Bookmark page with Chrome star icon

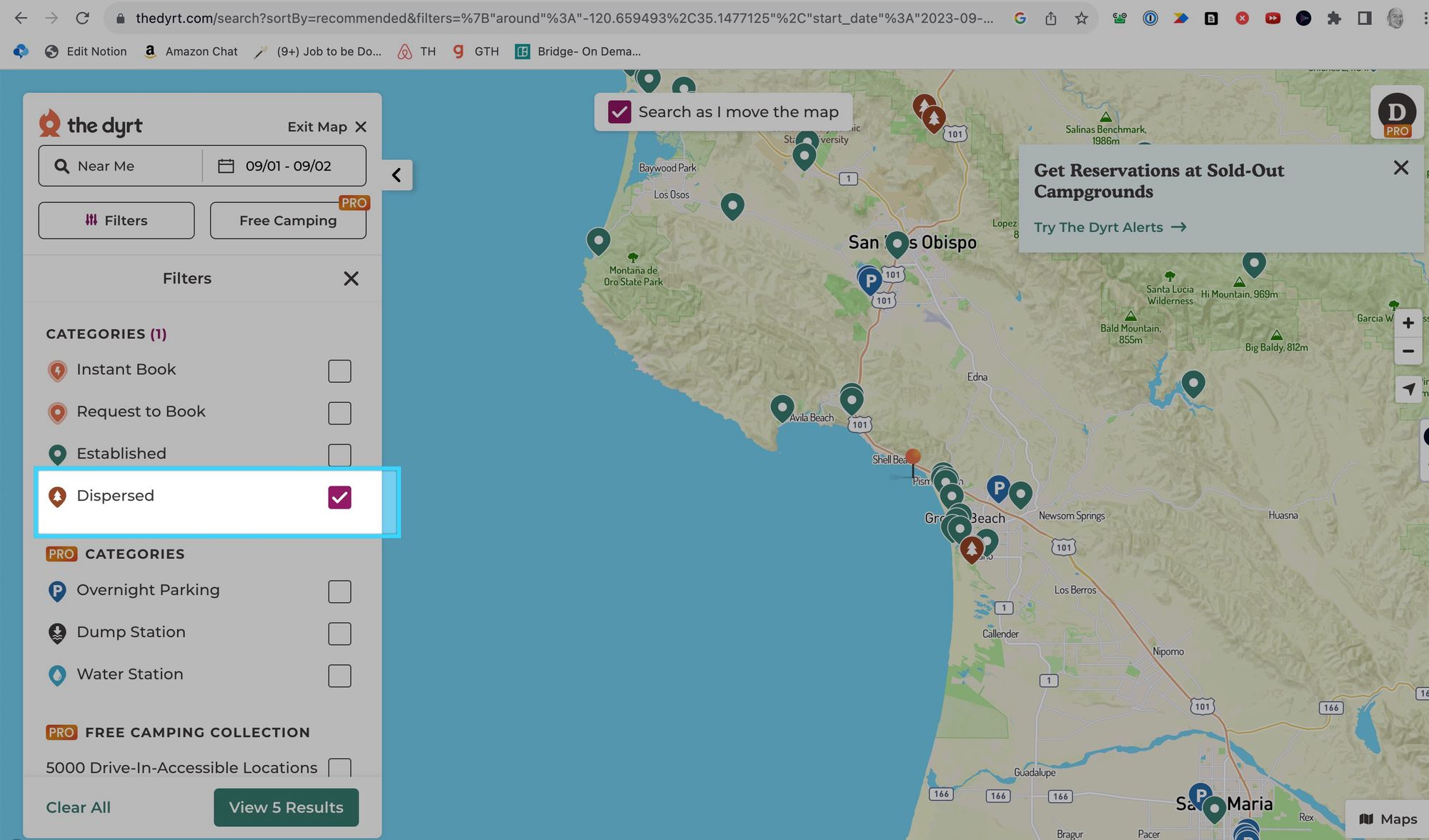point(1081,19)
